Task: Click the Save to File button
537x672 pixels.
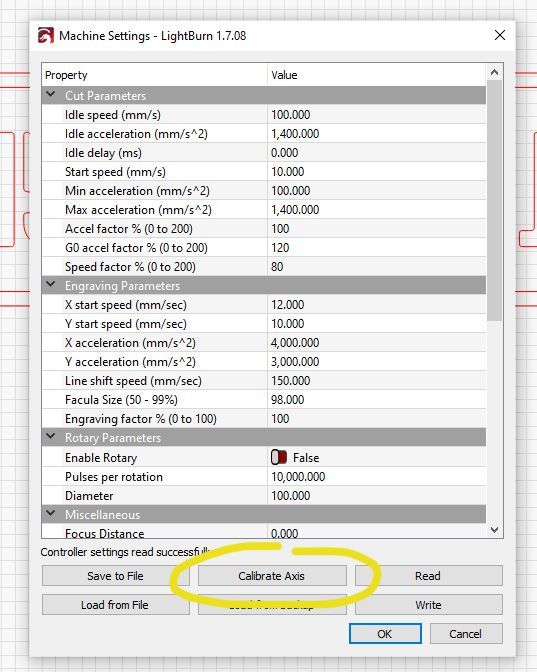Action: 115,576
